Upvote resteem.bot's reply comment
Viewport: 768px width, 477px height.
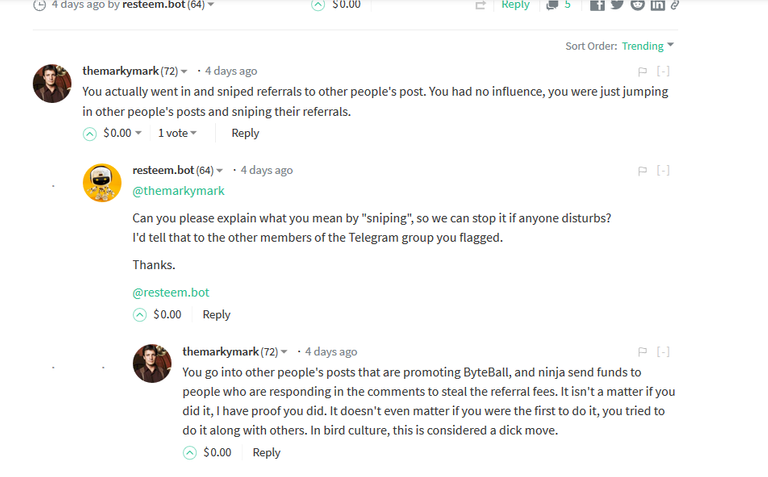140,315
